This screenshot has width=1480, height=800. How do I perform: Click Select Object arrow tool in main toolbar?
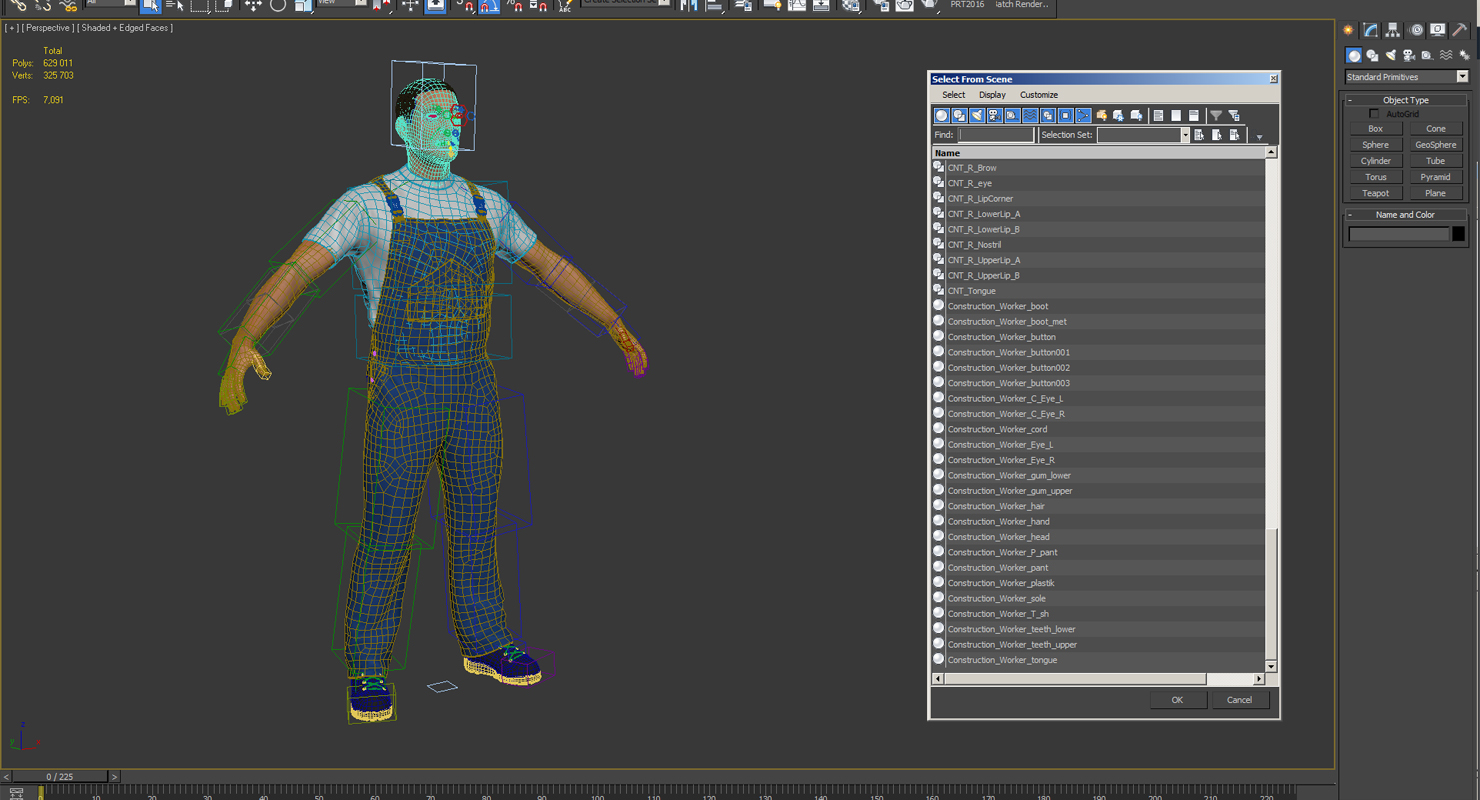pos(151,6)
